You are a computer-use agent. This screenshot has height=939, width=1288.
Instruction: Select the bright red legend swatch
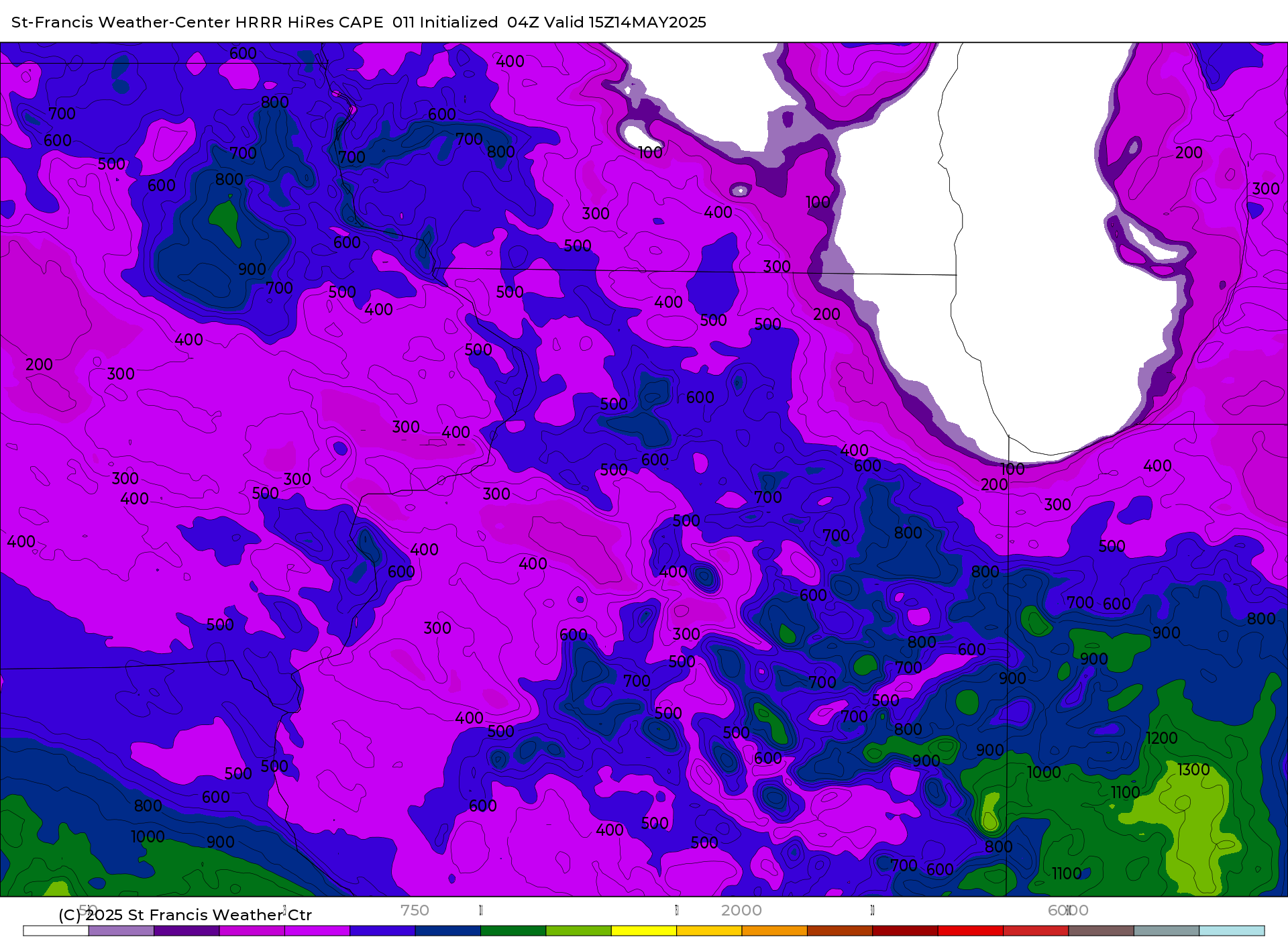(971, 931)
